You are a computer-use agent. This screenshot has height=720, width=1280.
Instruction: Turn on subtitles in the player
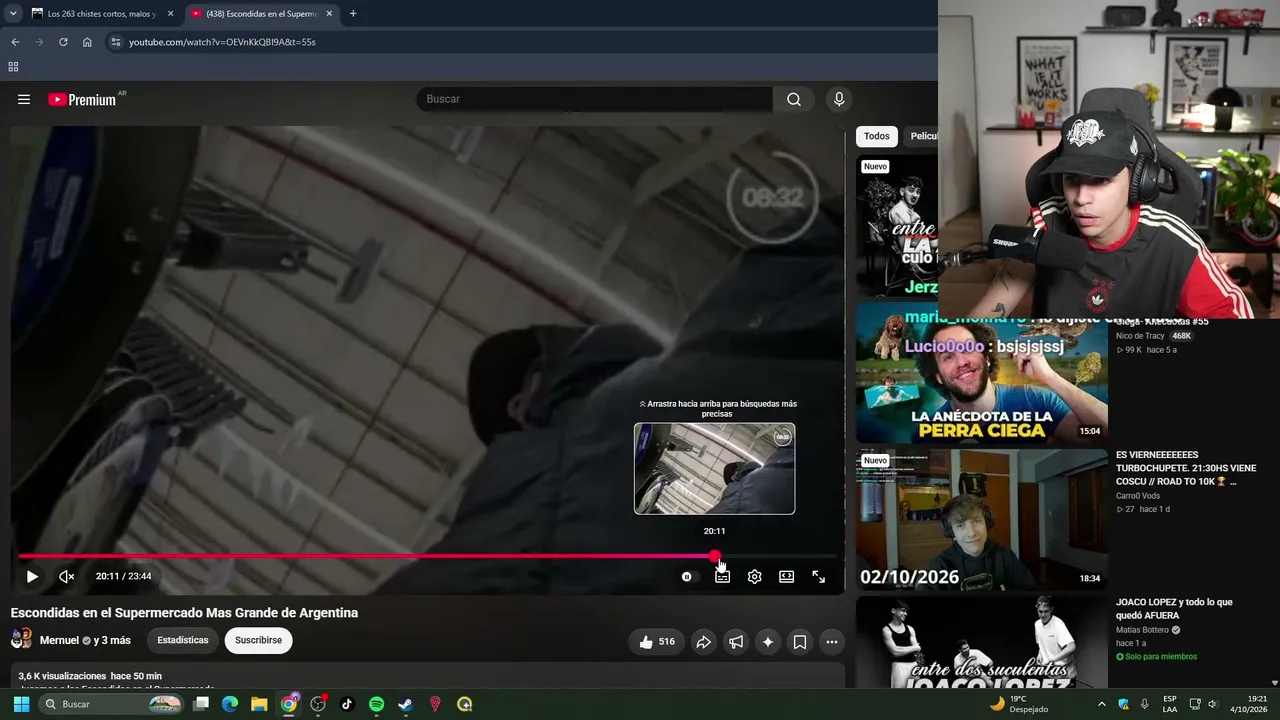point(722,576)
